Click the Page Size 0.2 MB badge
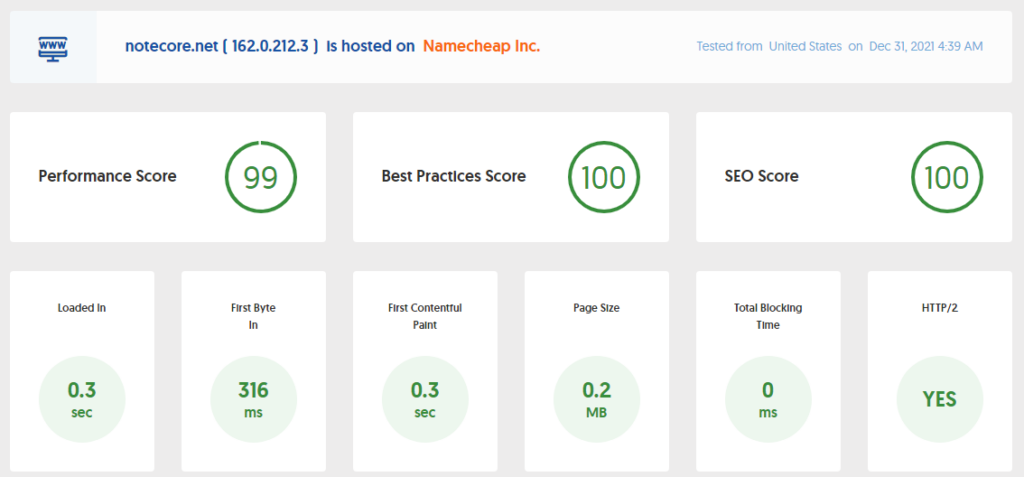 [596, 399]
